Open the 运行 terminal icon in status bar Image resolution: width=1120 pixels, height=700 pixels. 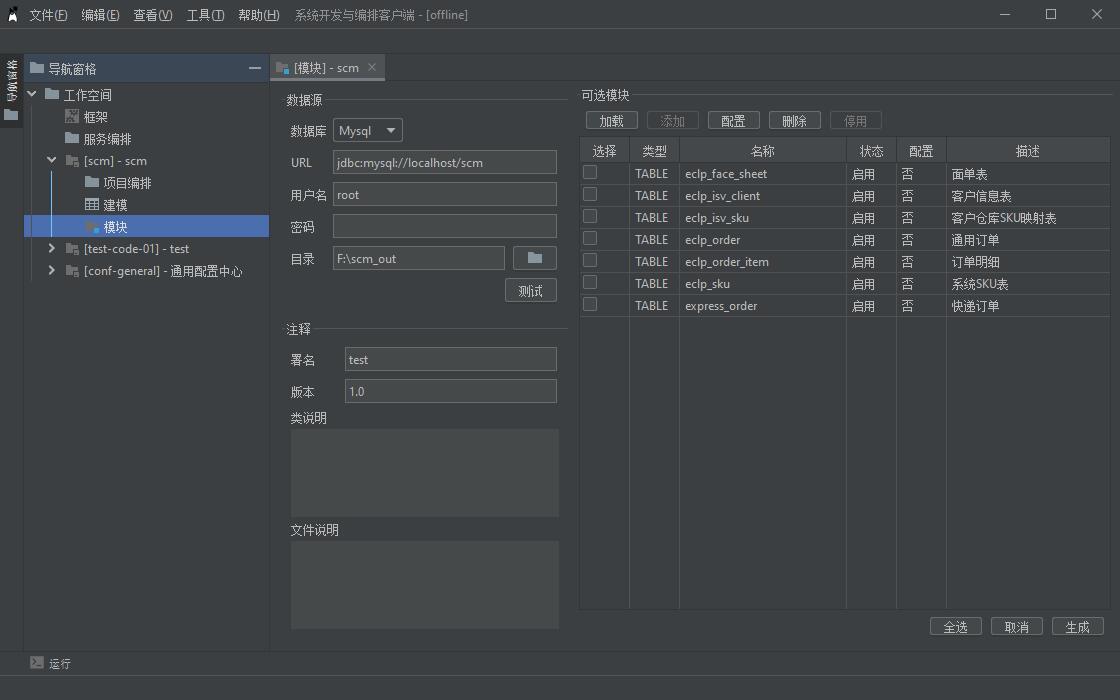[x=37, y=662]
